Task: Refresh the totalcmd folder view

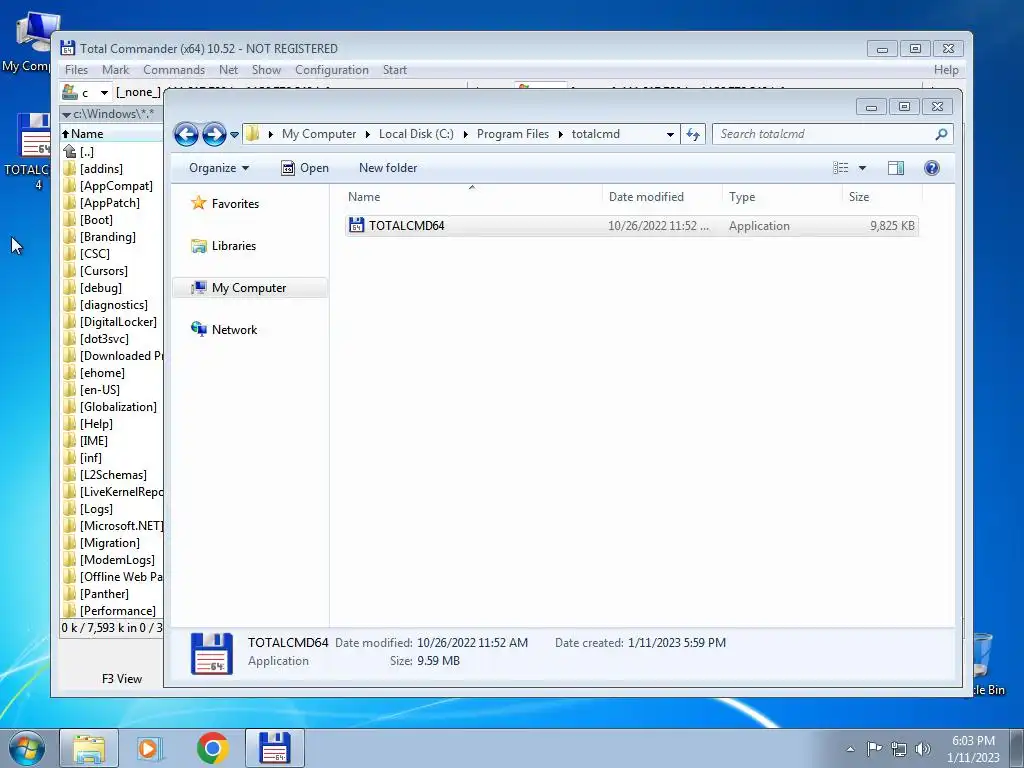Action: [x=692, y=135]
